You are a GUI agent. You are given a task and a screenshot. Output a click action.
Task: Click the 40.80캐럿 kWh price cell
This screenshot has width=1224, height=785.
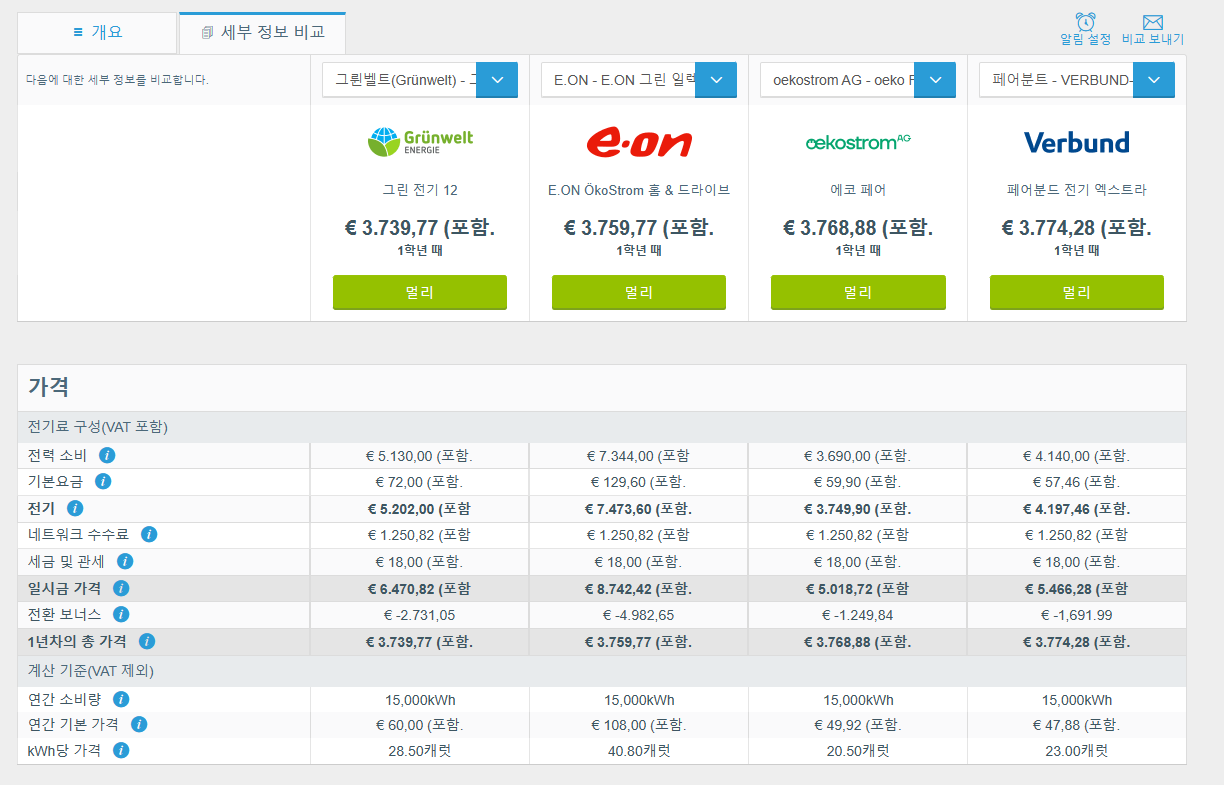(x=639, y=750)
